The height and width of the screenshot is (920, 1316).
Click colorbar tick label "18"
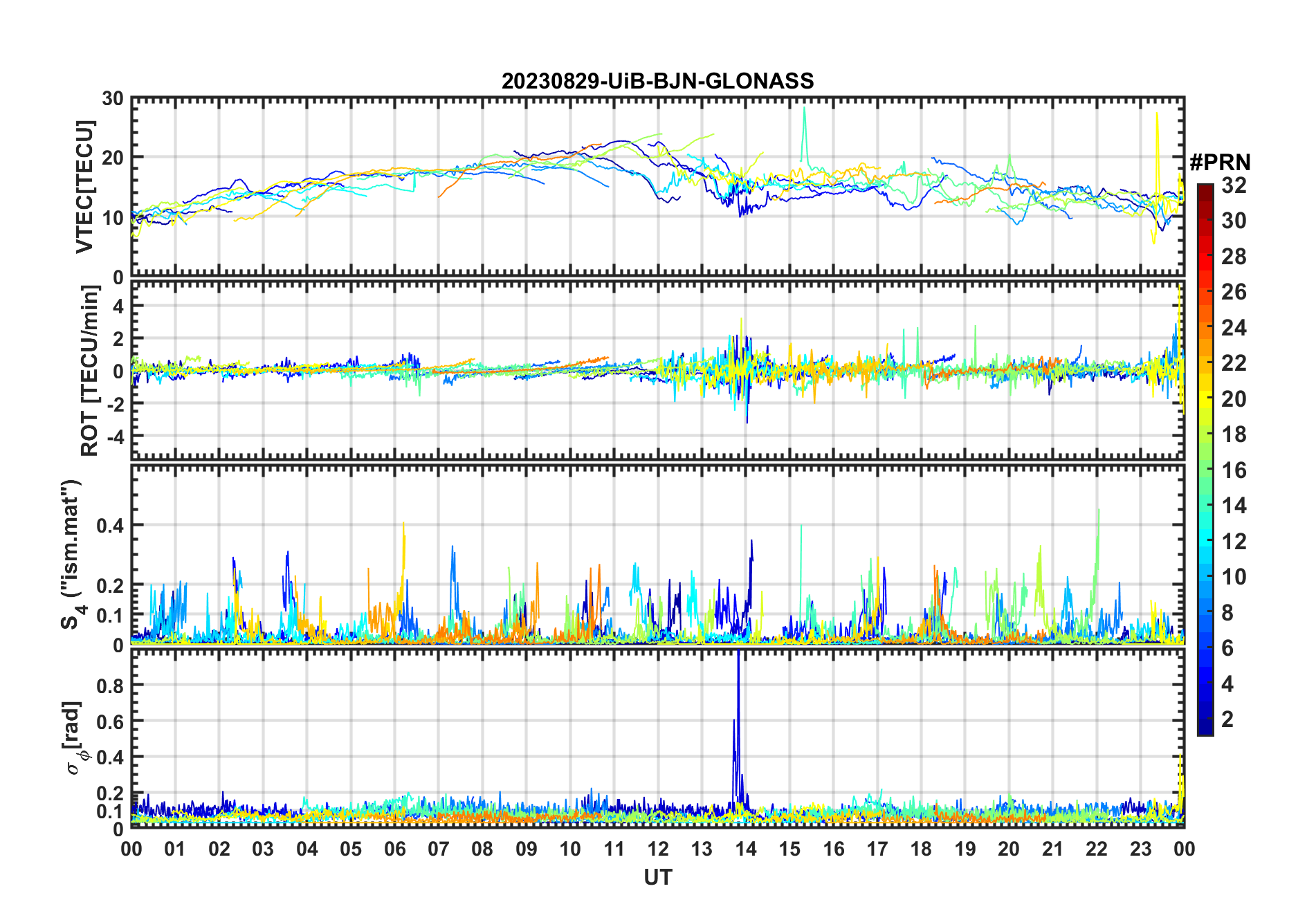pyautogui.click(x=1234, y=434)
